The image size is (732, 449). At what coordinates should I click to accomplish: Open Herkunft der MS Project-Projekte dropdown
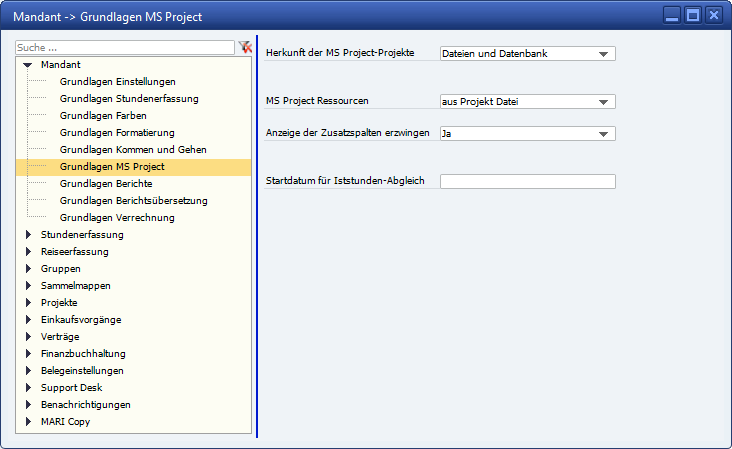603,54
